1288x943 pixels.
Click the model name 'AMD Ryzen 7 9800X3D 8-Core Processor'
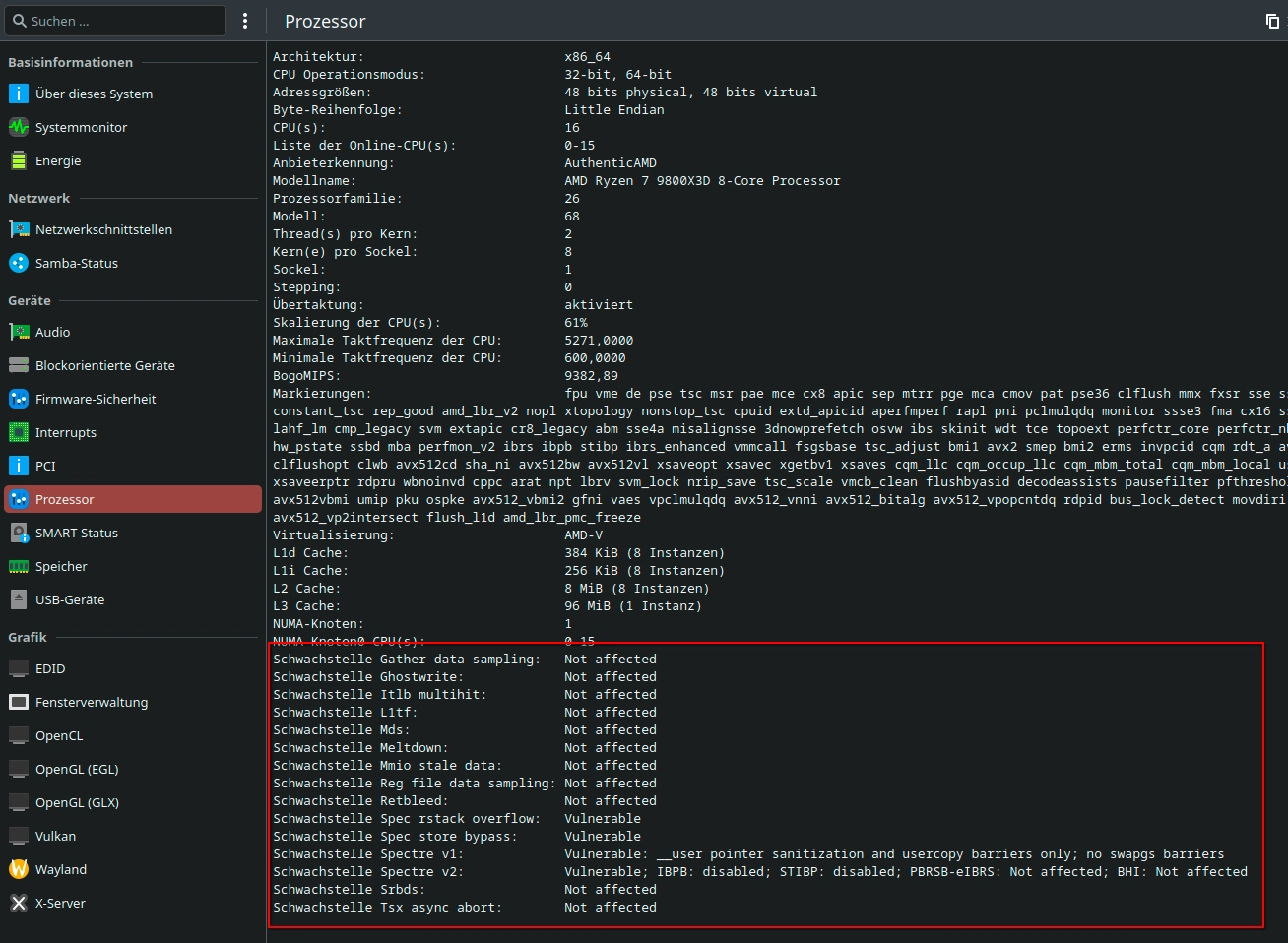coord(702,181)
